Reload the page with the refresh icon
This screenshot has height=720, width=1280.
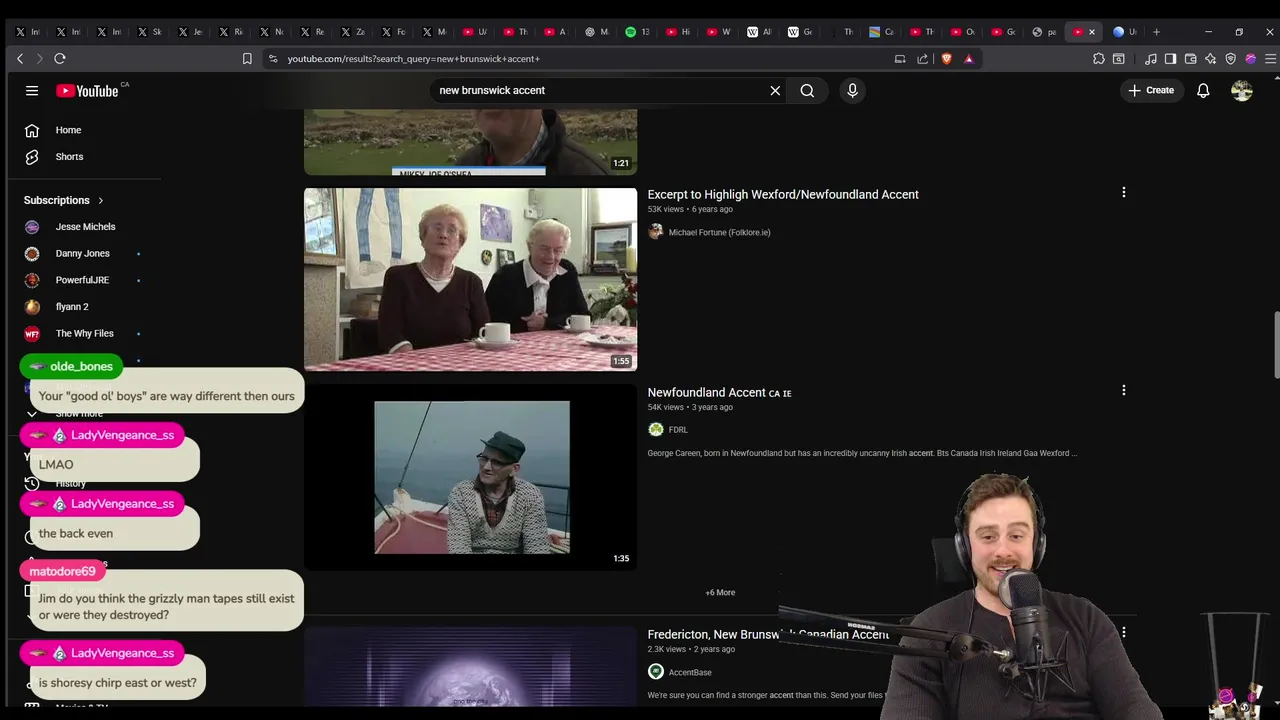click(60, 59)
